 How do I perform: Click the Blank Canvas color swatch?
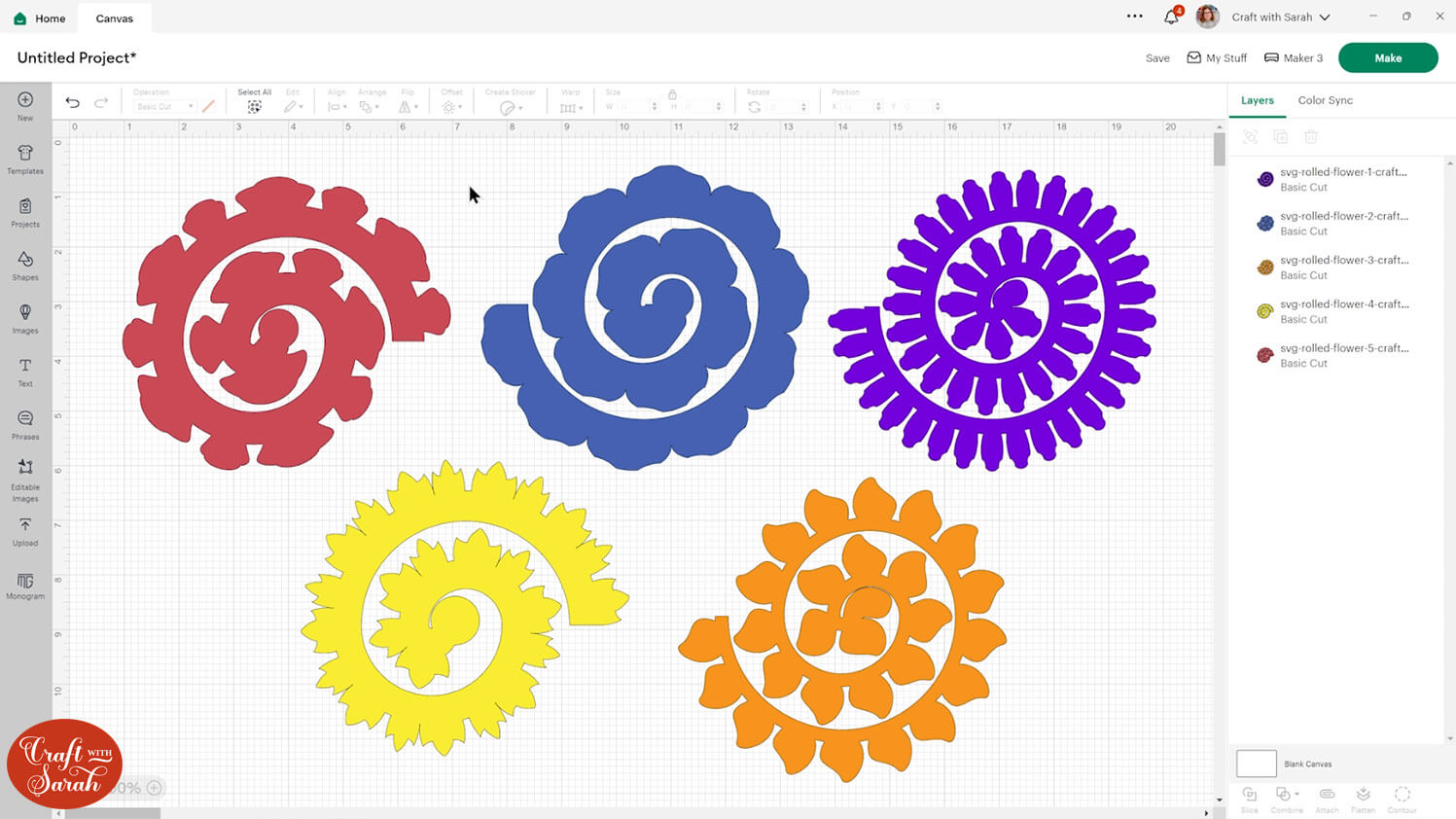click(x=1256, y=764)
